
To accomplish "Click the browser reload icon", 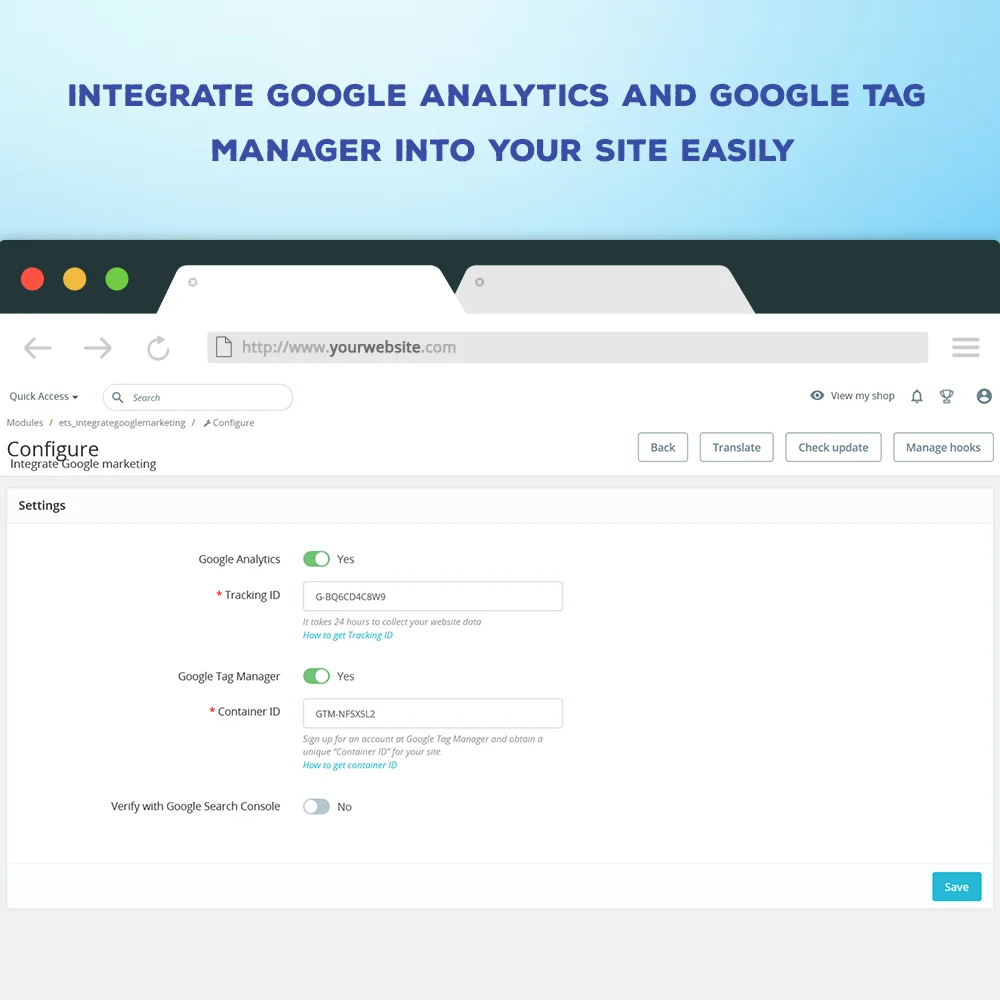I will (158, 348).
